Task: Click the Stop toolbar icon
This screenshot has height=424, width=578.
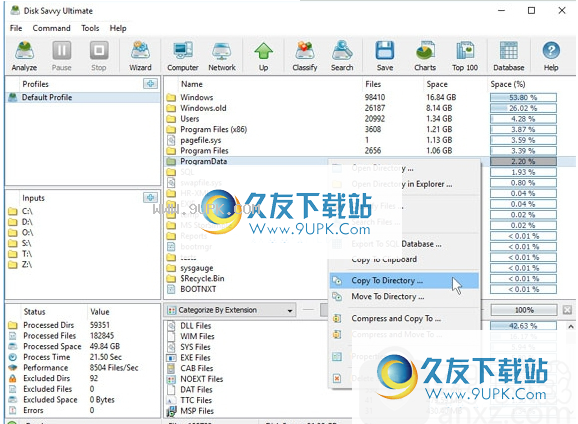Action: (99, 56)
